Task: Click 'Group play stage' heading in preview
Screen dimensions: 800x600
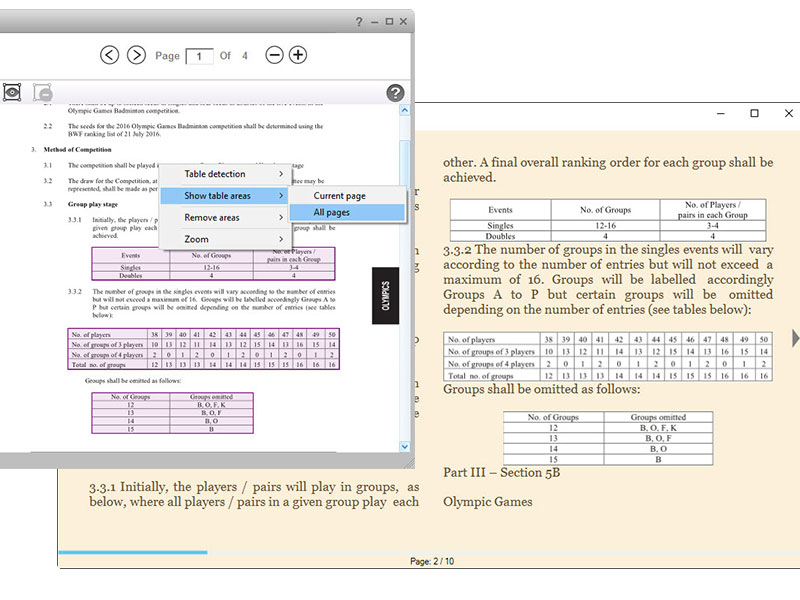Action: [x=93, y=204]
